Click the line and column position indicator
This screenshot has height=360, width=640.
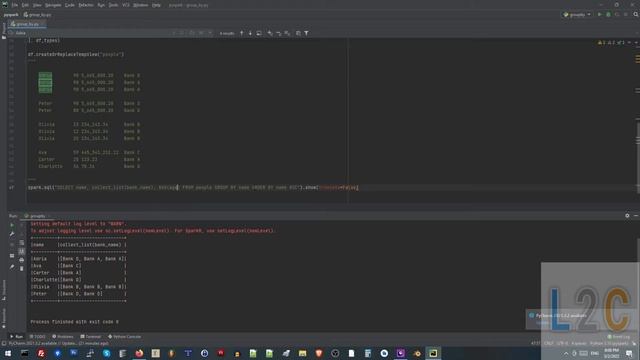point(535,344)
